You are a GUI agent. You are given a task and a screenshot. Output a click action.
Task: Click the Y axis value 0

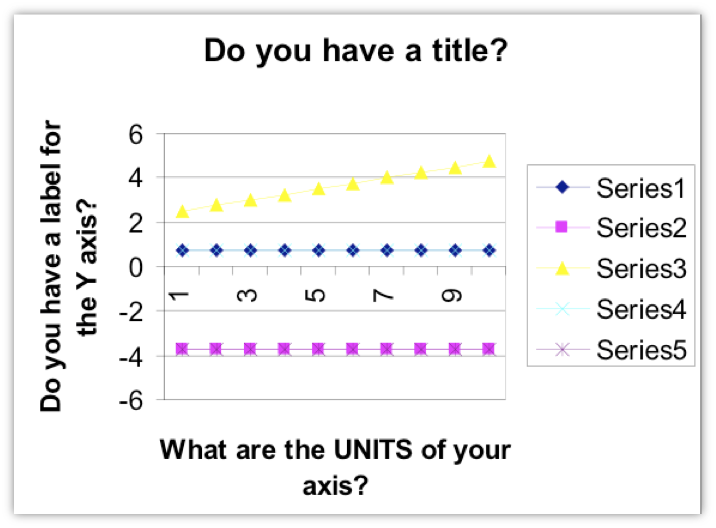(136, 268)
